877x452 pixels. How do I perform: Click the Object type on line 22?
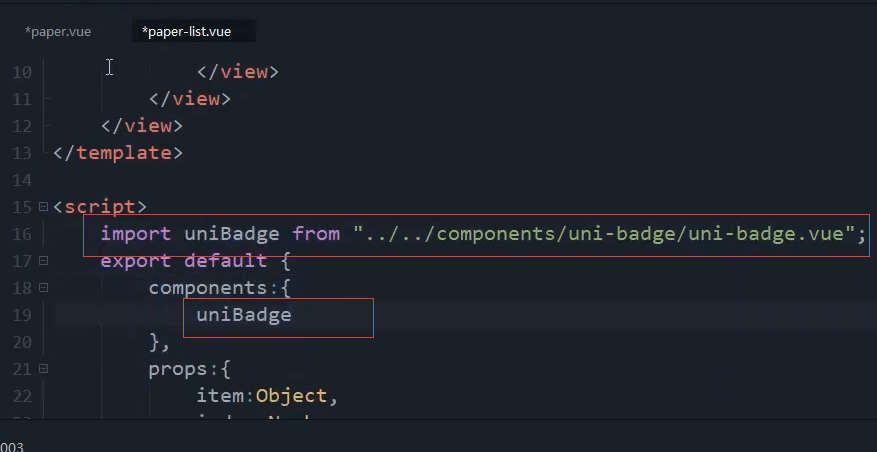pyautogui.click(x=291, y=396)
